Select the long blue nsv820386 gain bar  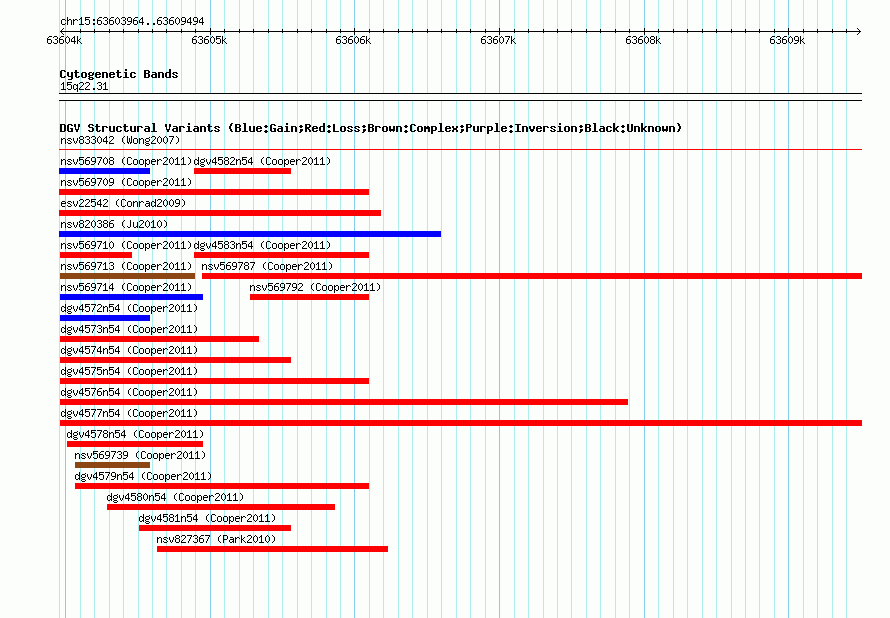pos(250,234)
